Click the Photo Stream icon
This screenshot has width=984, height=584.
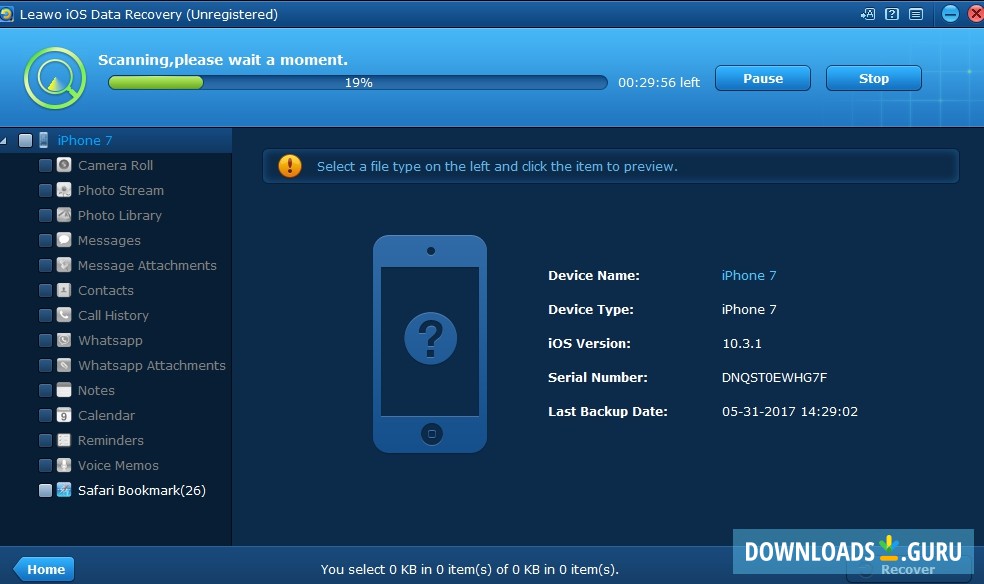pos(64,190)
